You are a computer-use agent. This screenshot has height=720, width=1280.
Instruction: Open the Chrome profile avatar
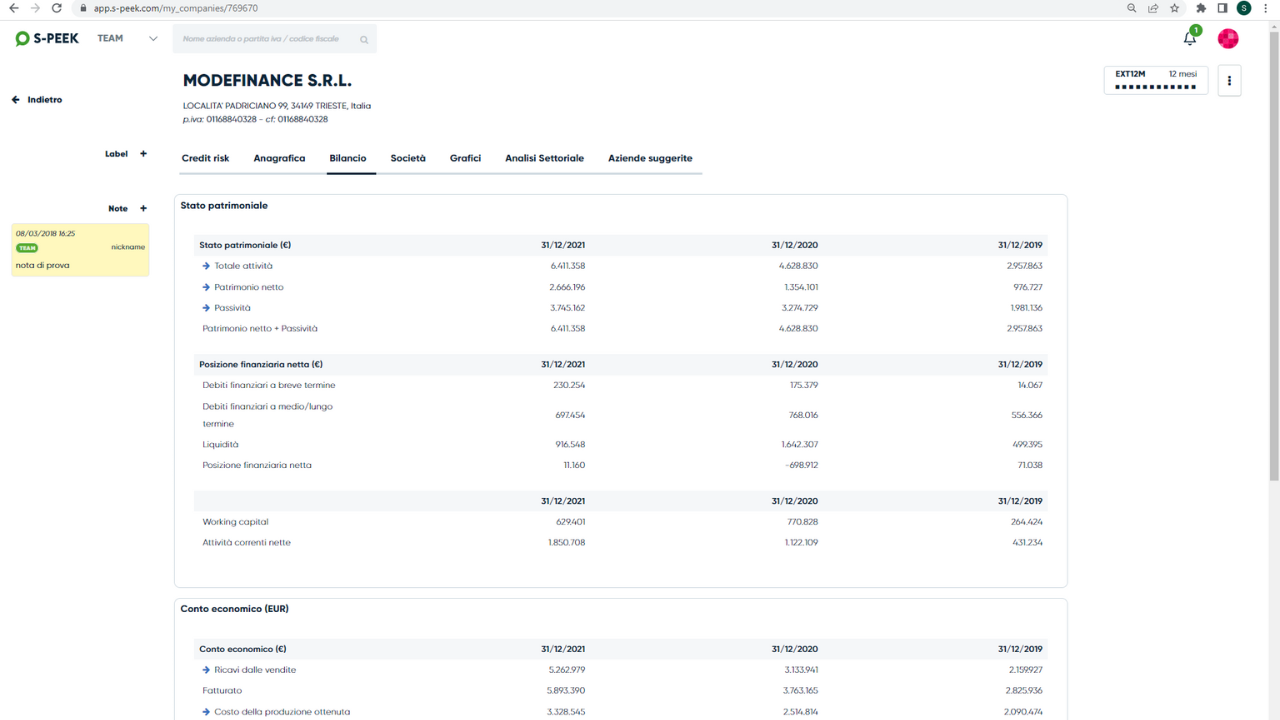[x=1243, y=8]
